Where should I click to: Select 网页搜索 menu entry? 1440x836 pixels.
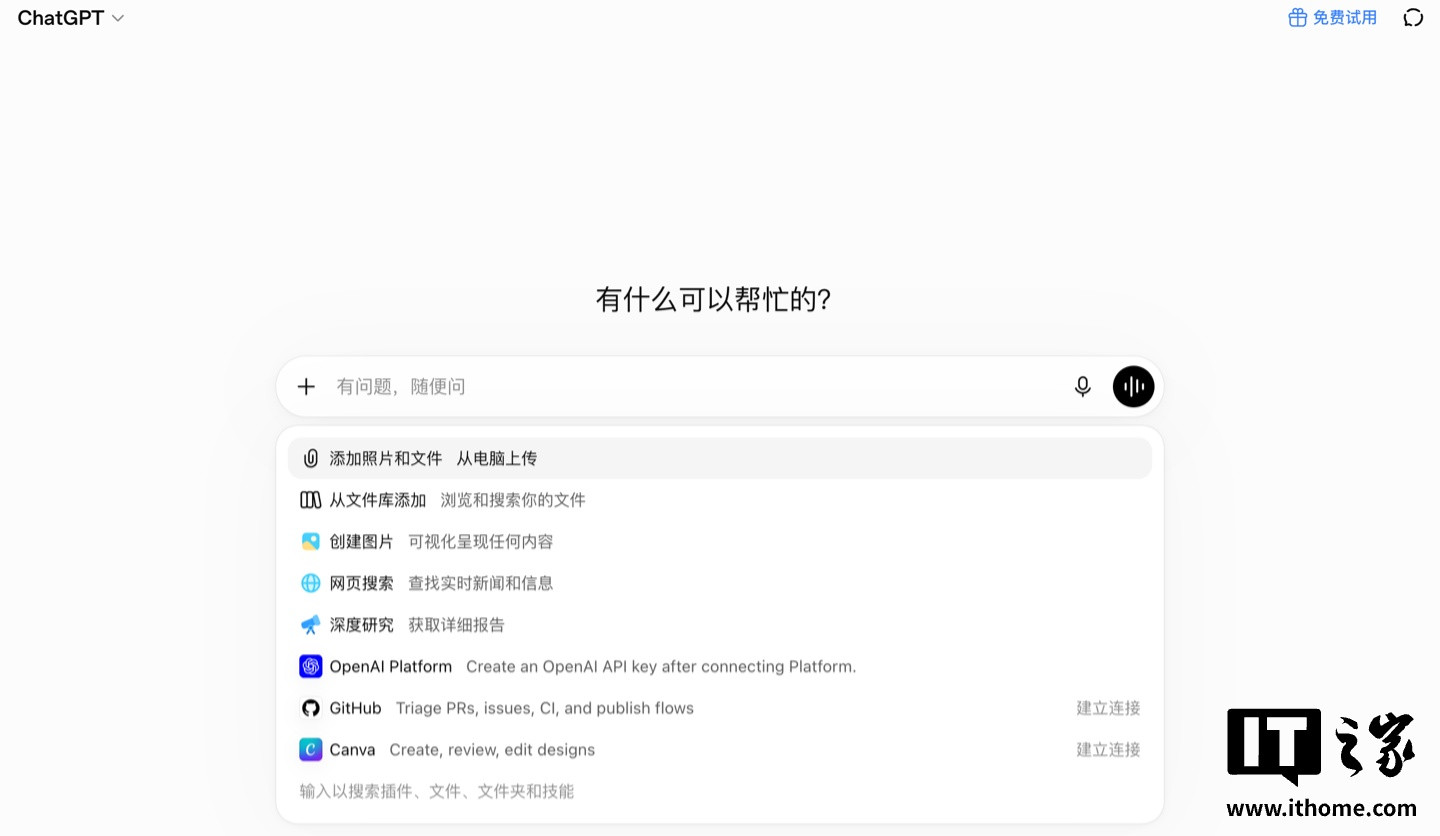pyautogui.click(x=720, y=583)
